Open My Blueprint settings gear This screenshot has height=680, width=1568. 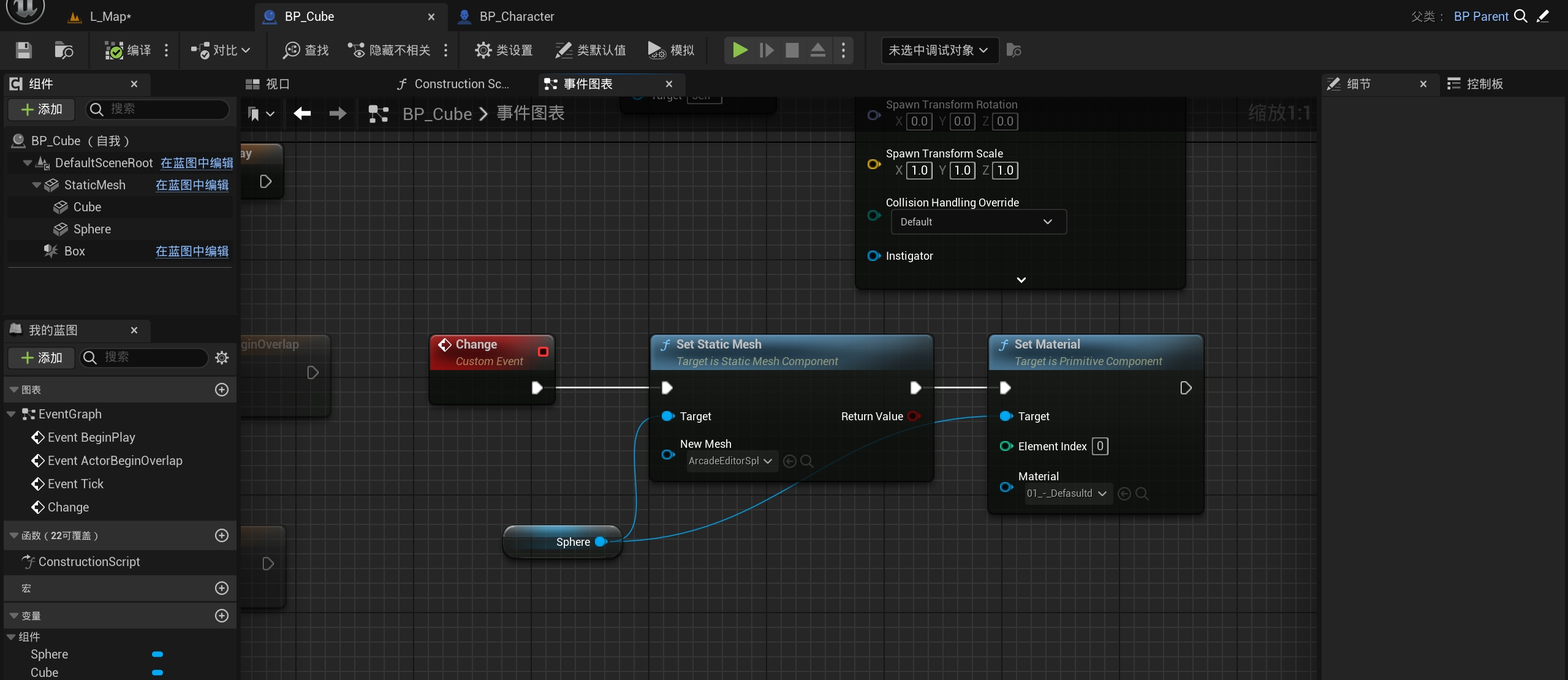(222, 358)
